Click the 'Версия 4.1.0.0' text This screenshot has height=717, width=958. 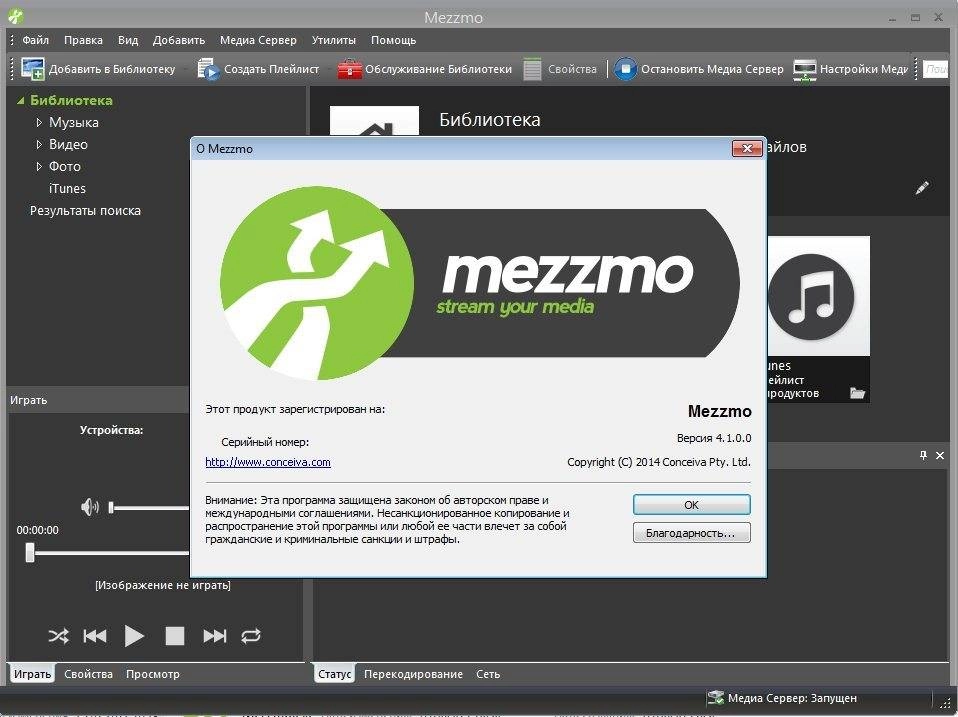coord(714,438)
